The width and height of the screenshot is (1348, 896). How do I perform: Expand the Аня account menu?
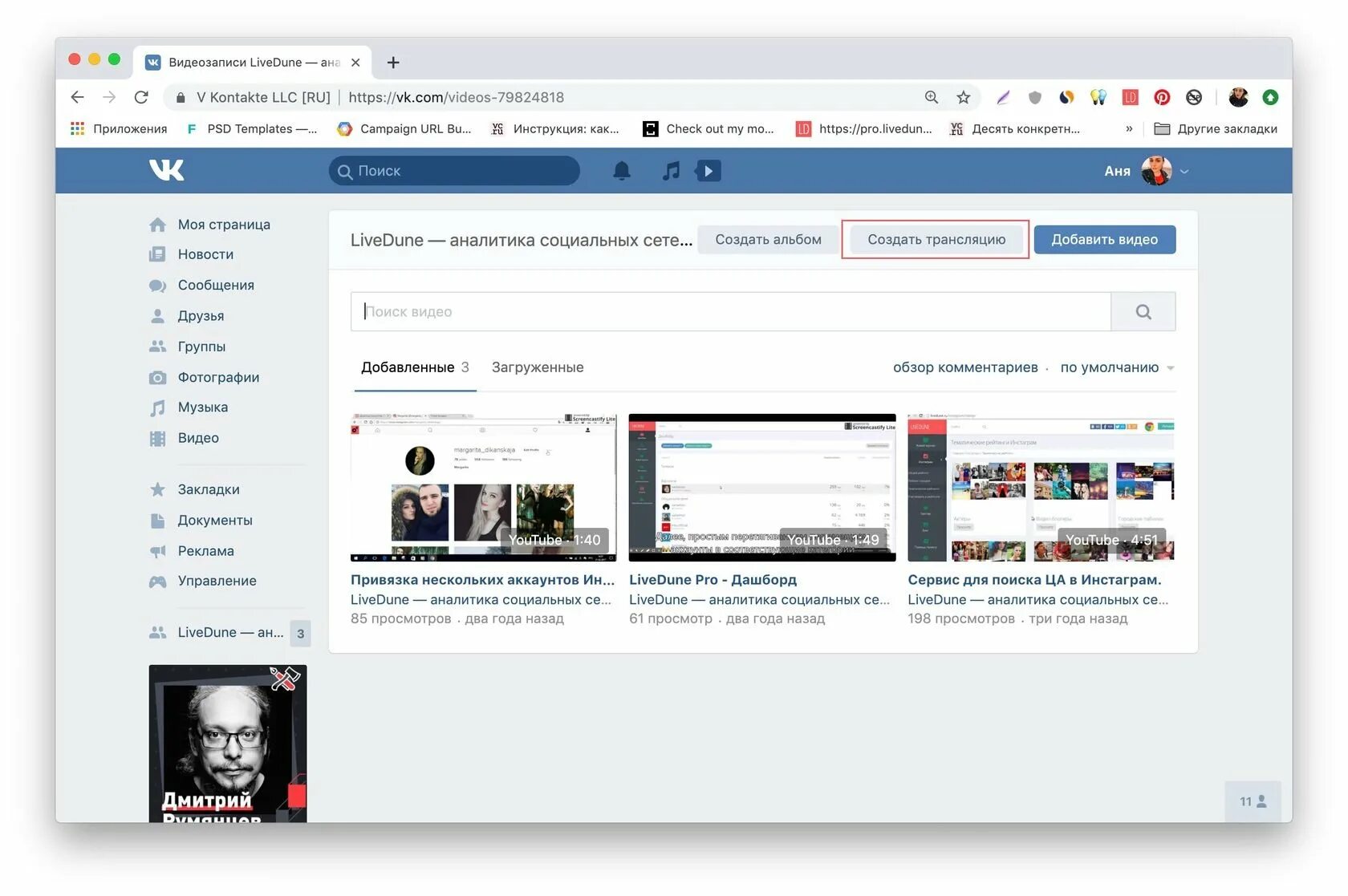tap(1147, 171)
